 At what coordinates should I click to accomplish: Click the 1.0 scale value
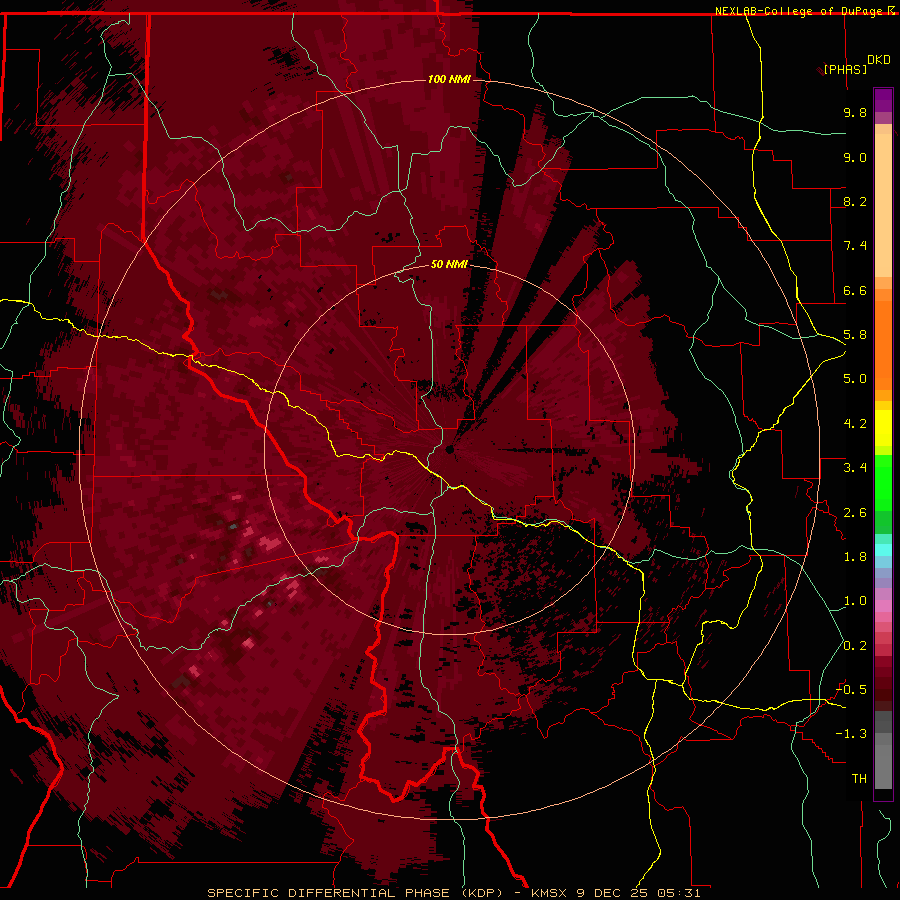(855, 601)
